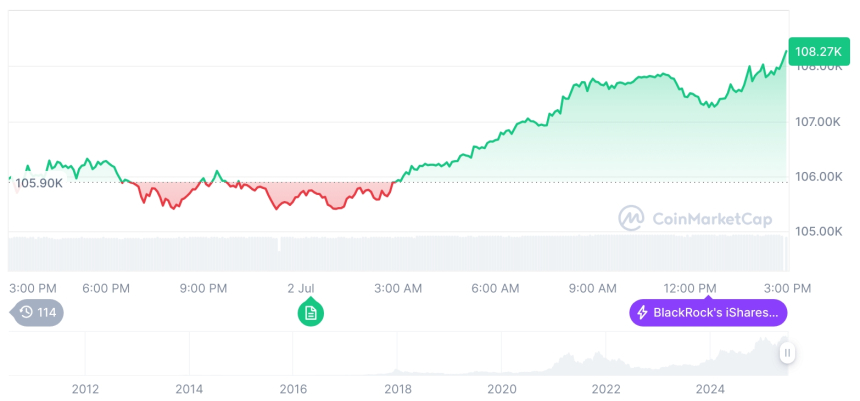
Task: Open the BlackRock's iShares event tag
Action: 708,313
